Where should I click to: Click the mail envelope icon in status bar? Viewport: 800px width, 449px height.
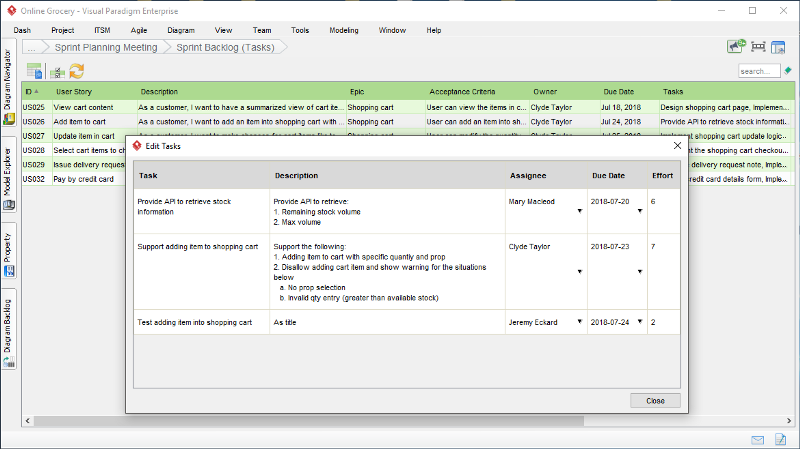click(x=758, y=439)
